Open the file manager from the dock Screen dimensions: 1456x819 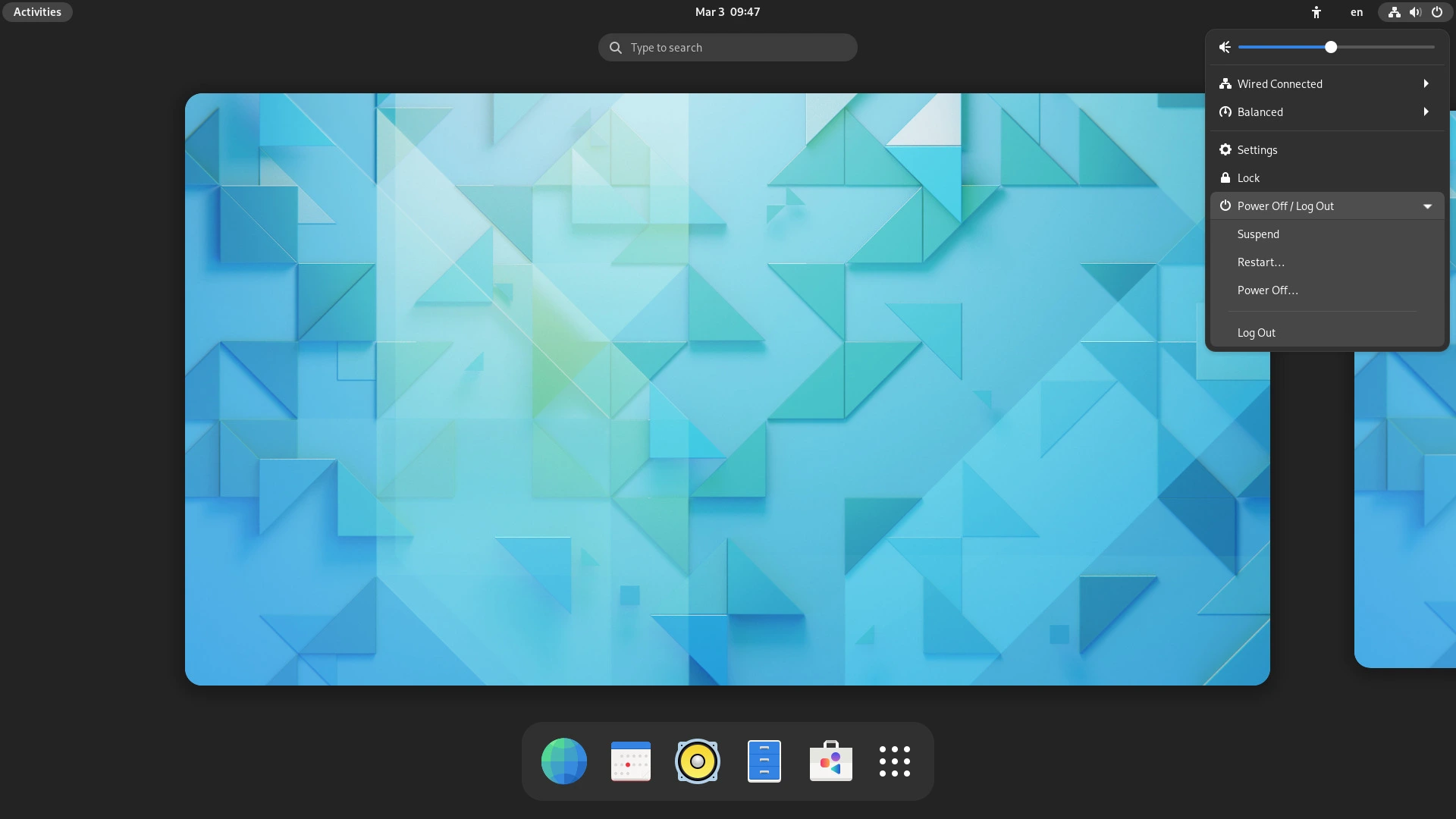pos(764,761)
